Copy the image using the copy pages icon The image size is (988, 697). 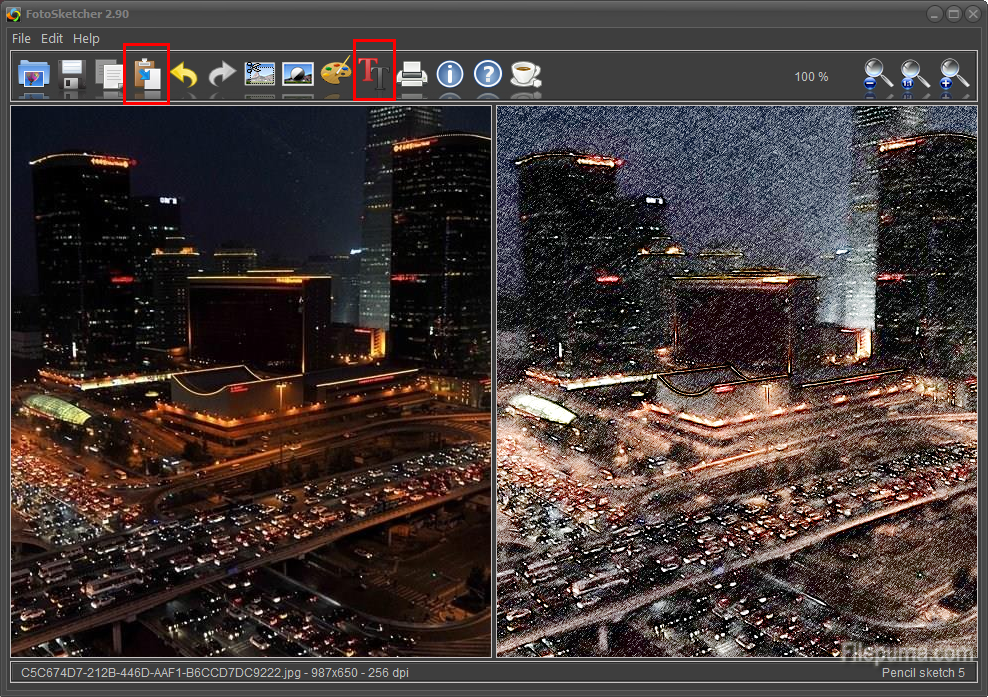coord(109,75)
